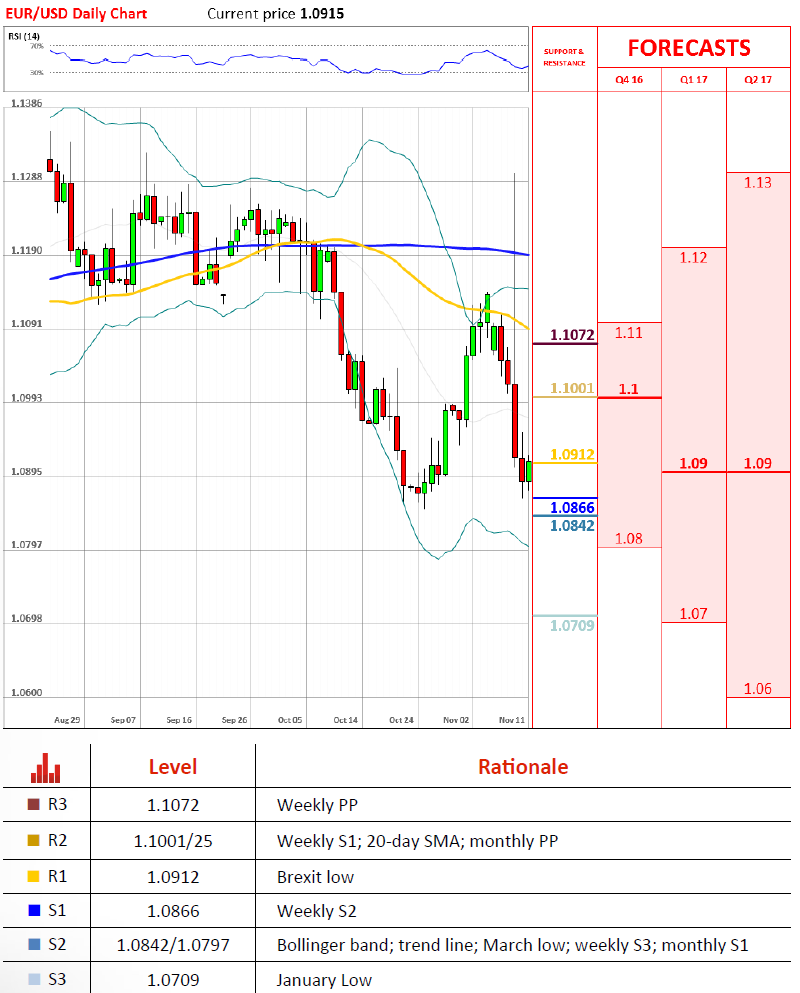
Task: Click the 1.1288 price axis label
Action: click(27, 177)
